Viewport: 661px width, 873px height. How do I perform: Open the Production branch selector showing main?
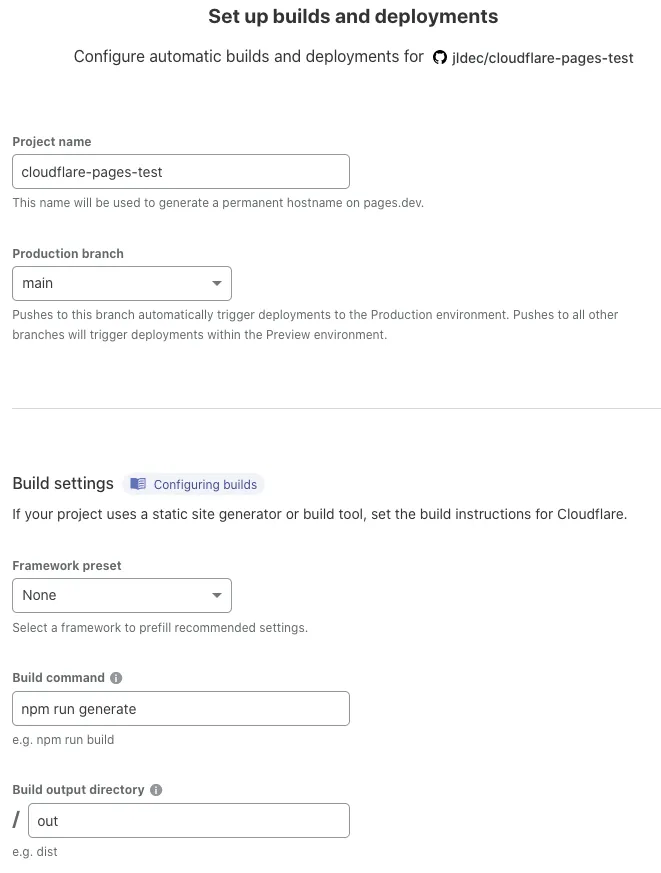tap(122, 283)
